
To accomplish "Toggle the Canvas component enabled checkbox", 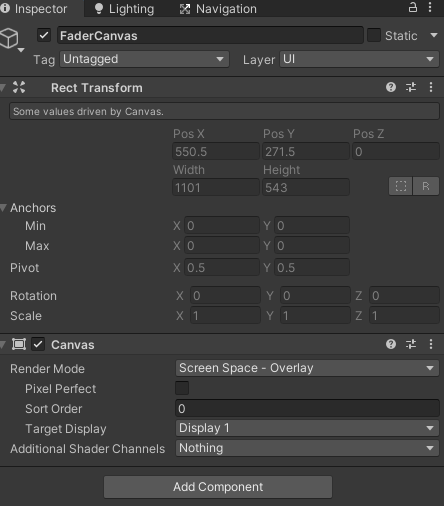I will click(x=38, y=344).
